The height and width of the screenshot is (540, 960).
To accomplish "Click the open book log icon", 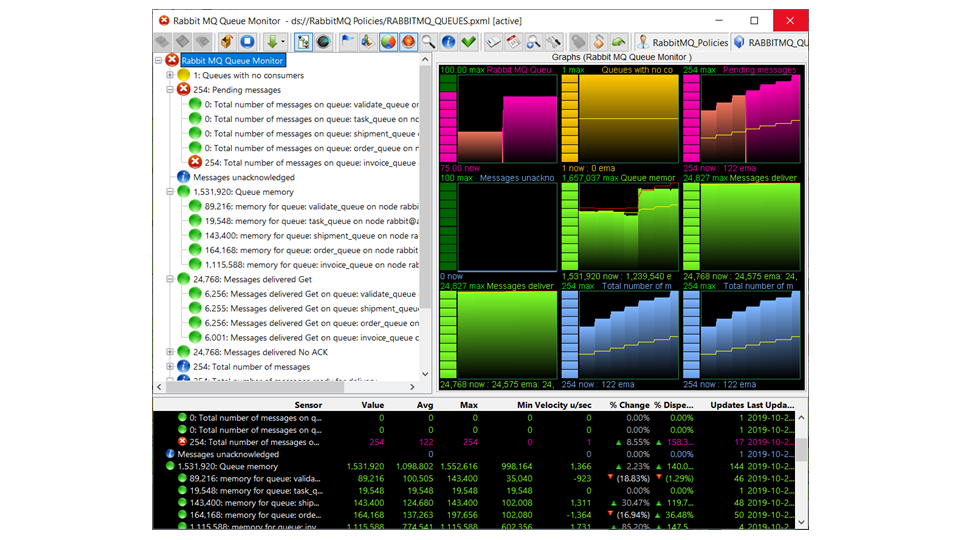I will tap(493, 42).
